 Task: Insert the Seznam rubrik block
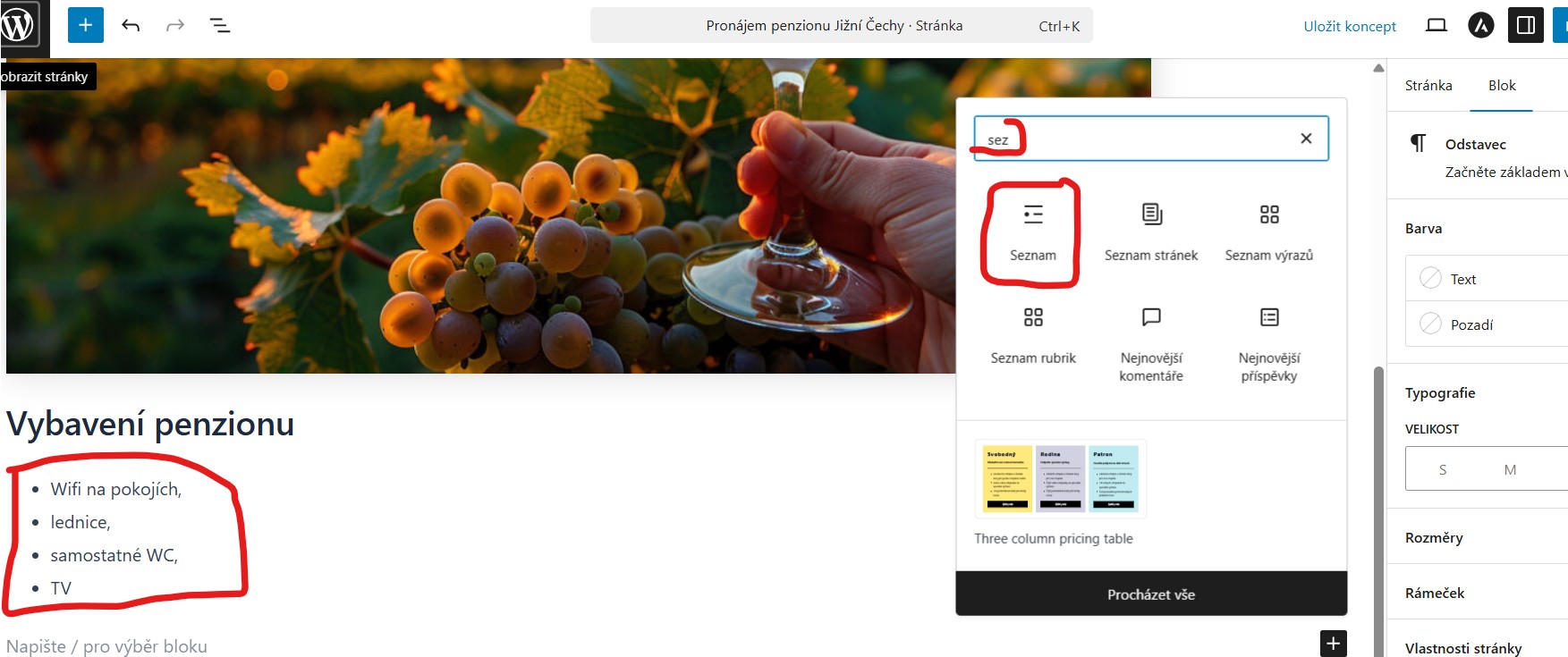pyautogui.click(x=1033, y=334)
